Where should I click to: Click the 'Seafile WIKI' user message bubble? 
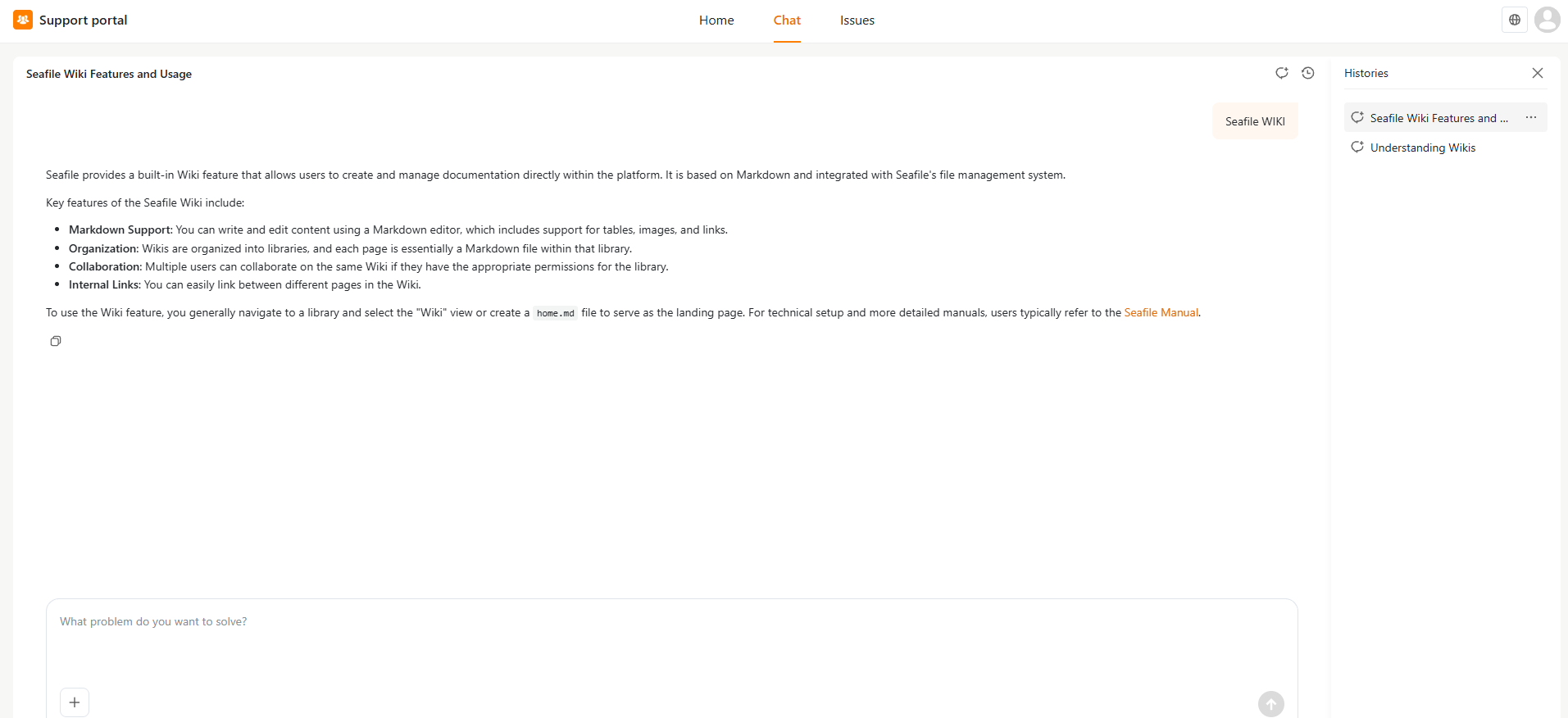[1255, 121]
